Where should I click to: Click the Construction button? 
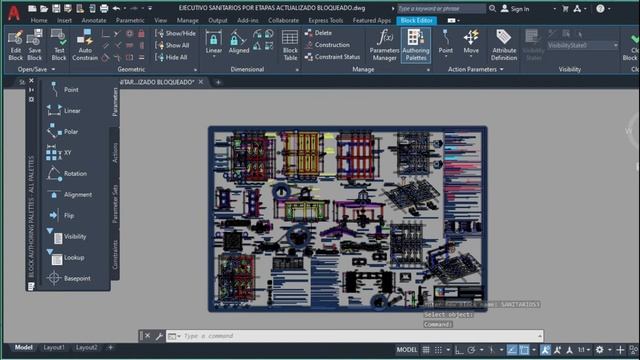point(327,45)
